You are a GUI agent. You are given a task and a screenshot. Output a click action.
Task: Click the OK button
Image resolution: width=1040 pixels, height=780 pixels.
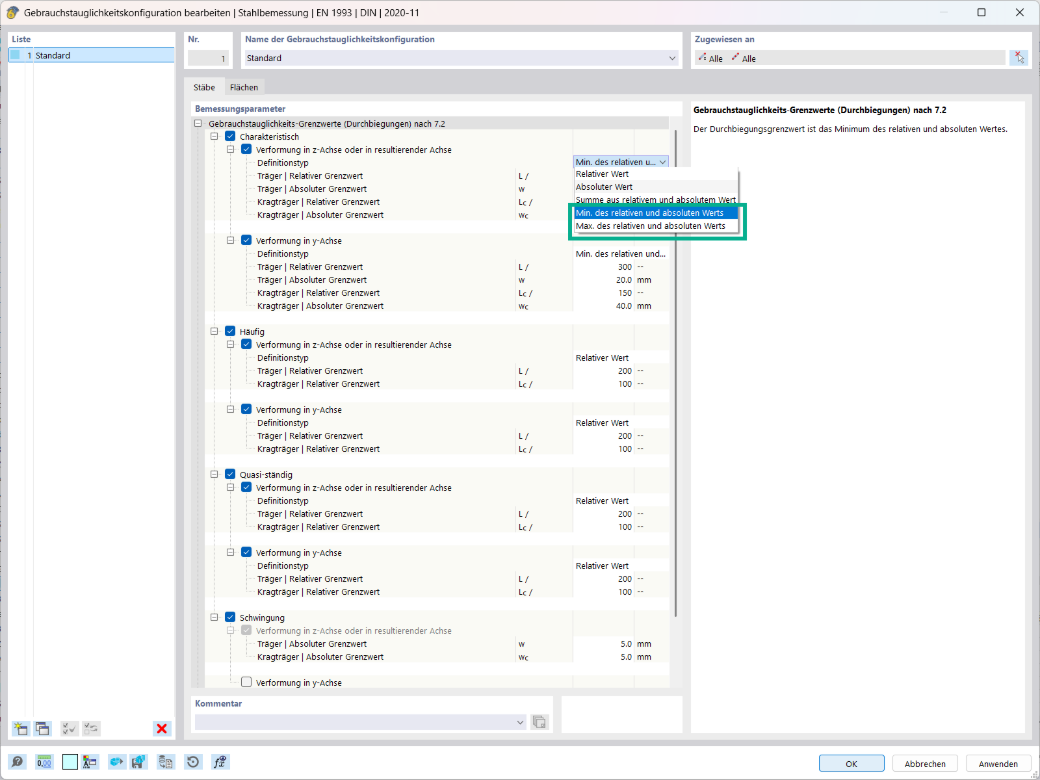pyautogui.click(x=852, y=763)
